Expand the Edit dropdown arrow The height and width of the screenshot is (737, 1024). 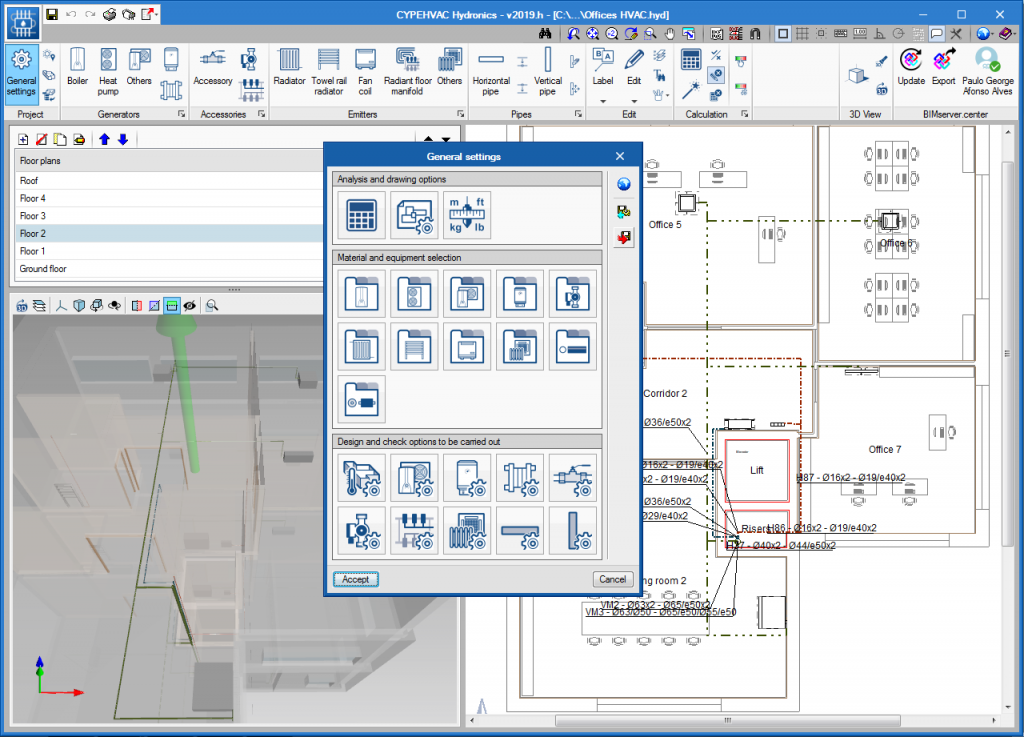(634, 101)
